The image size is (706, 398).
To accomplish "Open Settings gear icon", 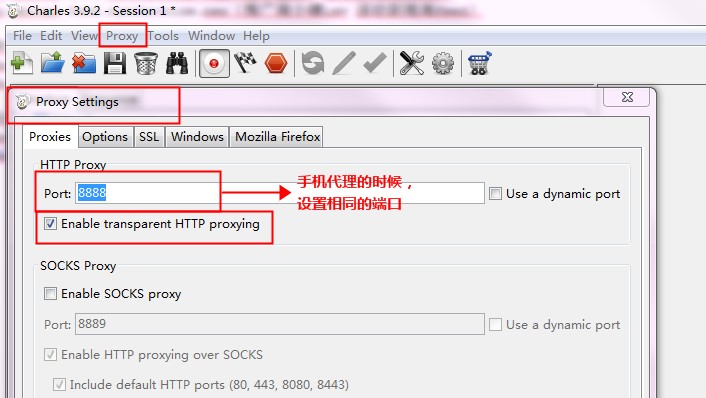I will click(443, 63).
